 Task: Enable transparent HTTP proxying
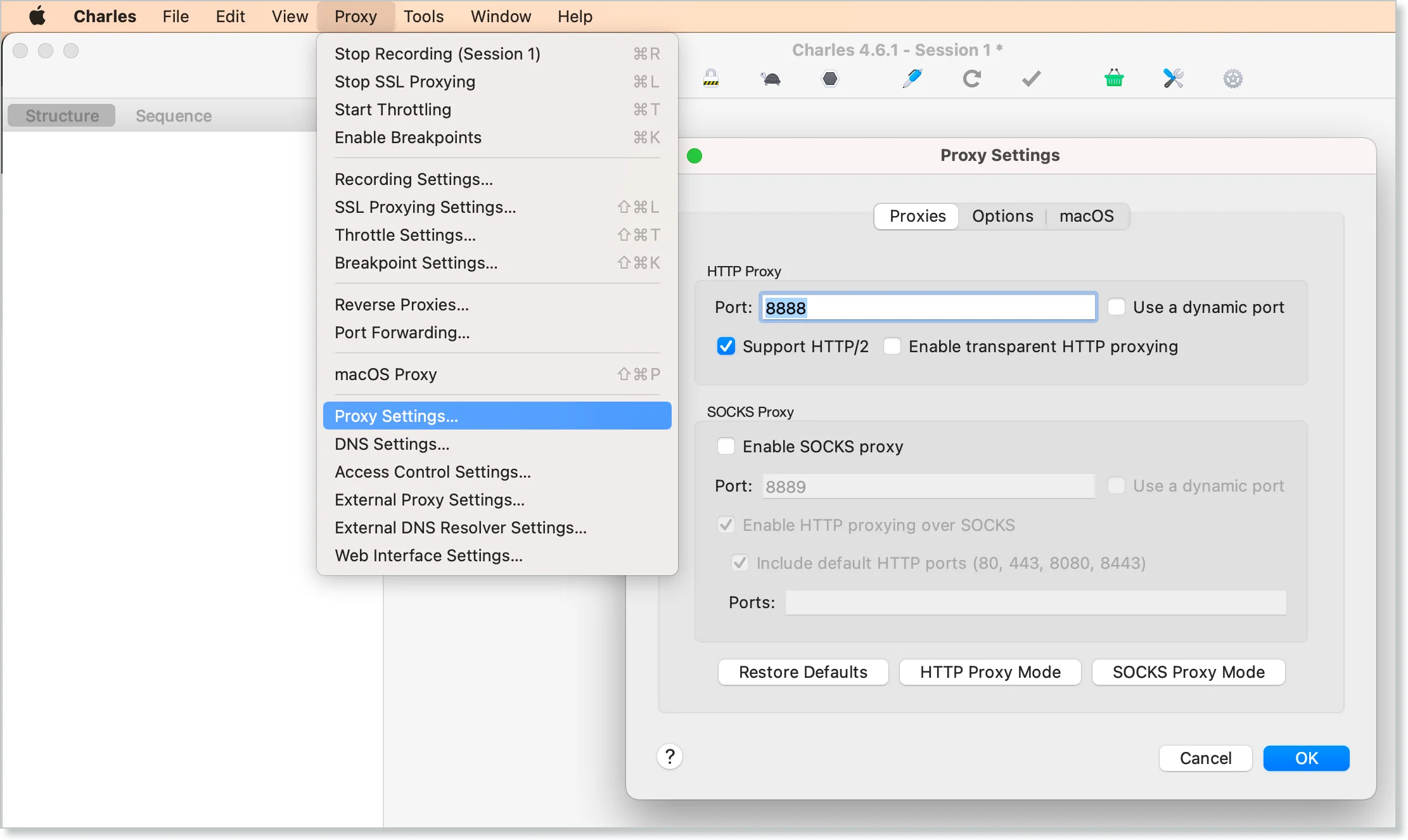pyautogui.click(x=892, y=346)
